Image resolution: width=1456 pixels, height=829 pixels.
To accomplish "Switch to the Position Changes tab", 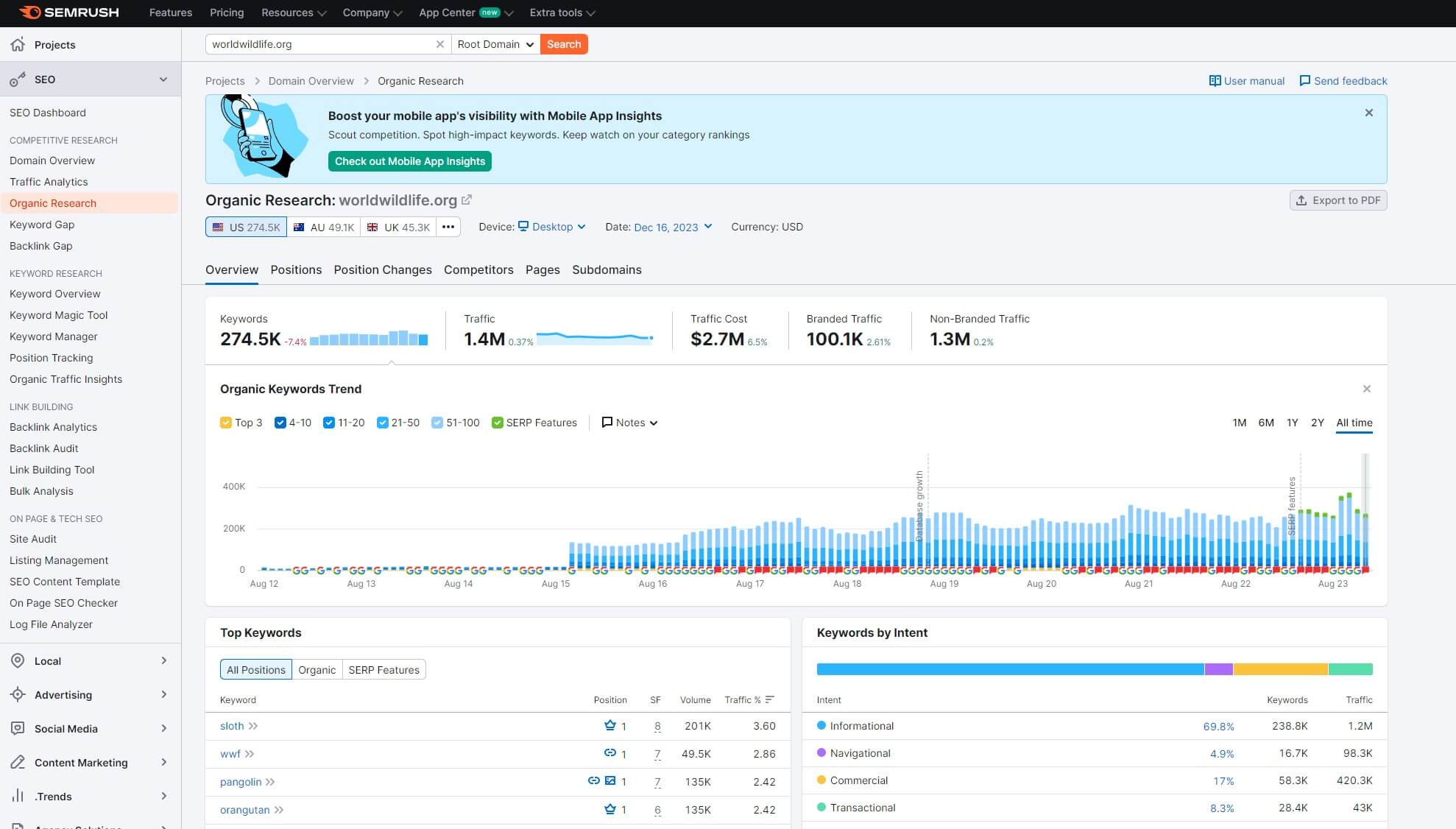I will click(383, 269).
